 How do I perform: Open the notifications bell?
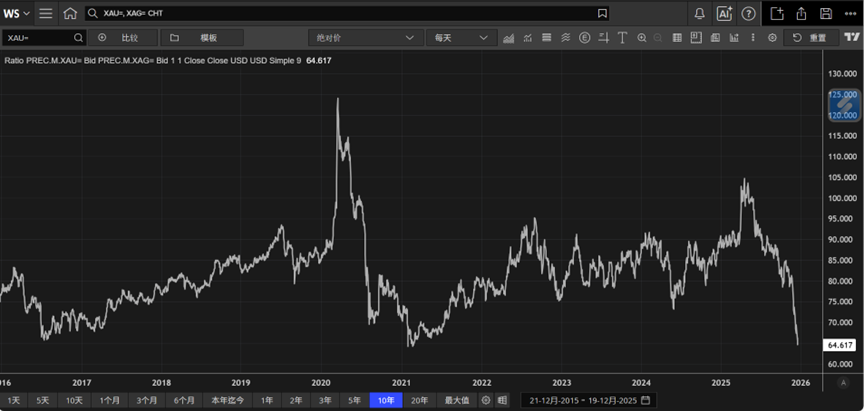click(699, 13)
